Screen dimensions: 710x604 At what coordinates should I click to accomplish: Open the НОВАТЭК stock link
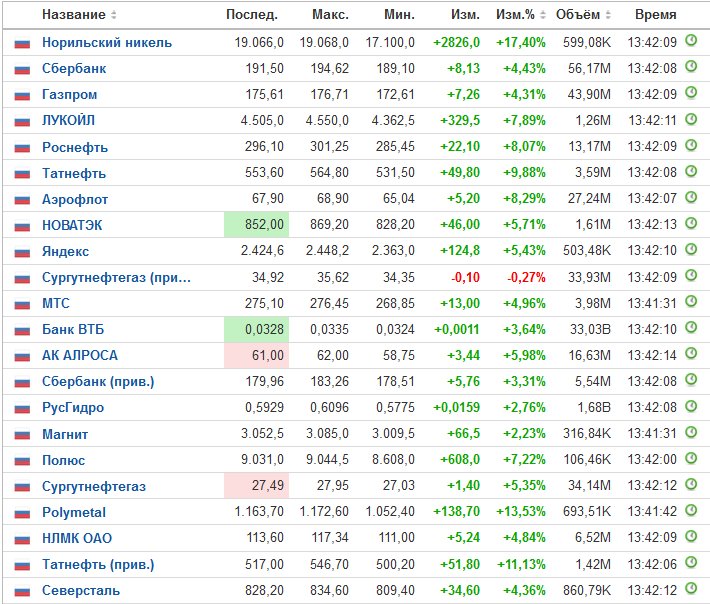point(72,225)
